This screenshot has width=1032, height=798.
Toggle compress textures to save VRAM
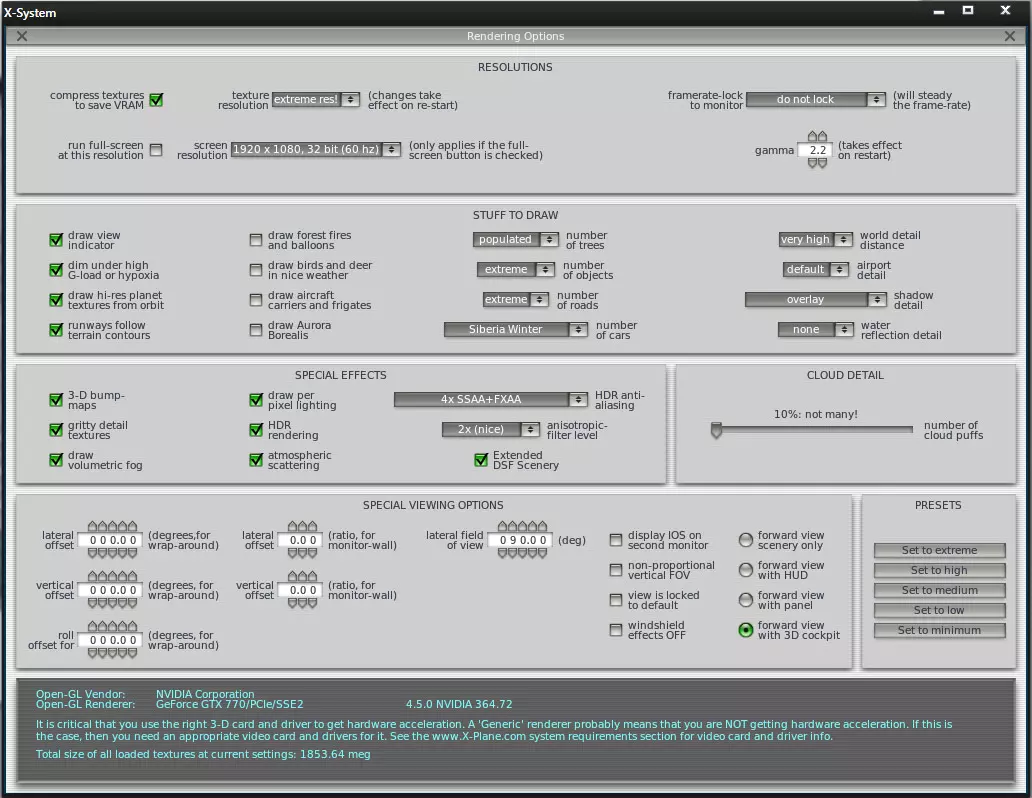156,100
